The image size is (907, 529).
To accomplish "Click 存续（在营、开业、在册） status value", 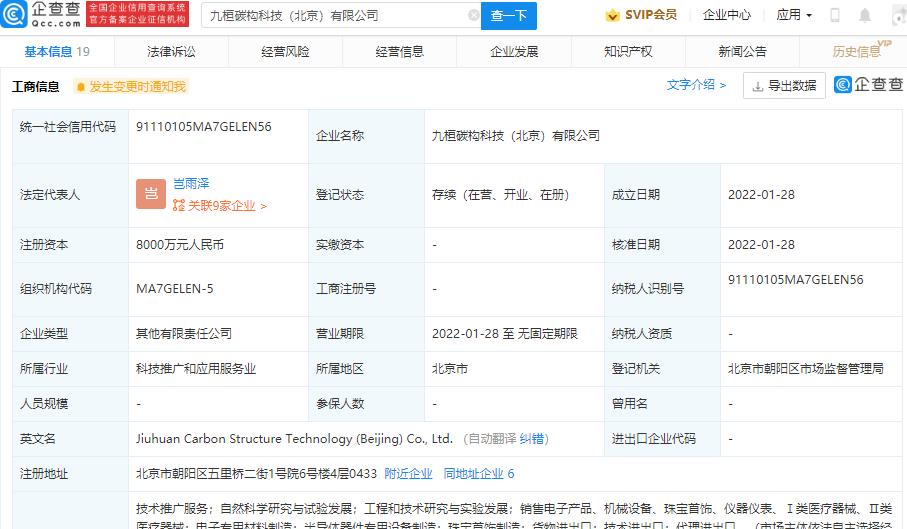I will (501, 195).
